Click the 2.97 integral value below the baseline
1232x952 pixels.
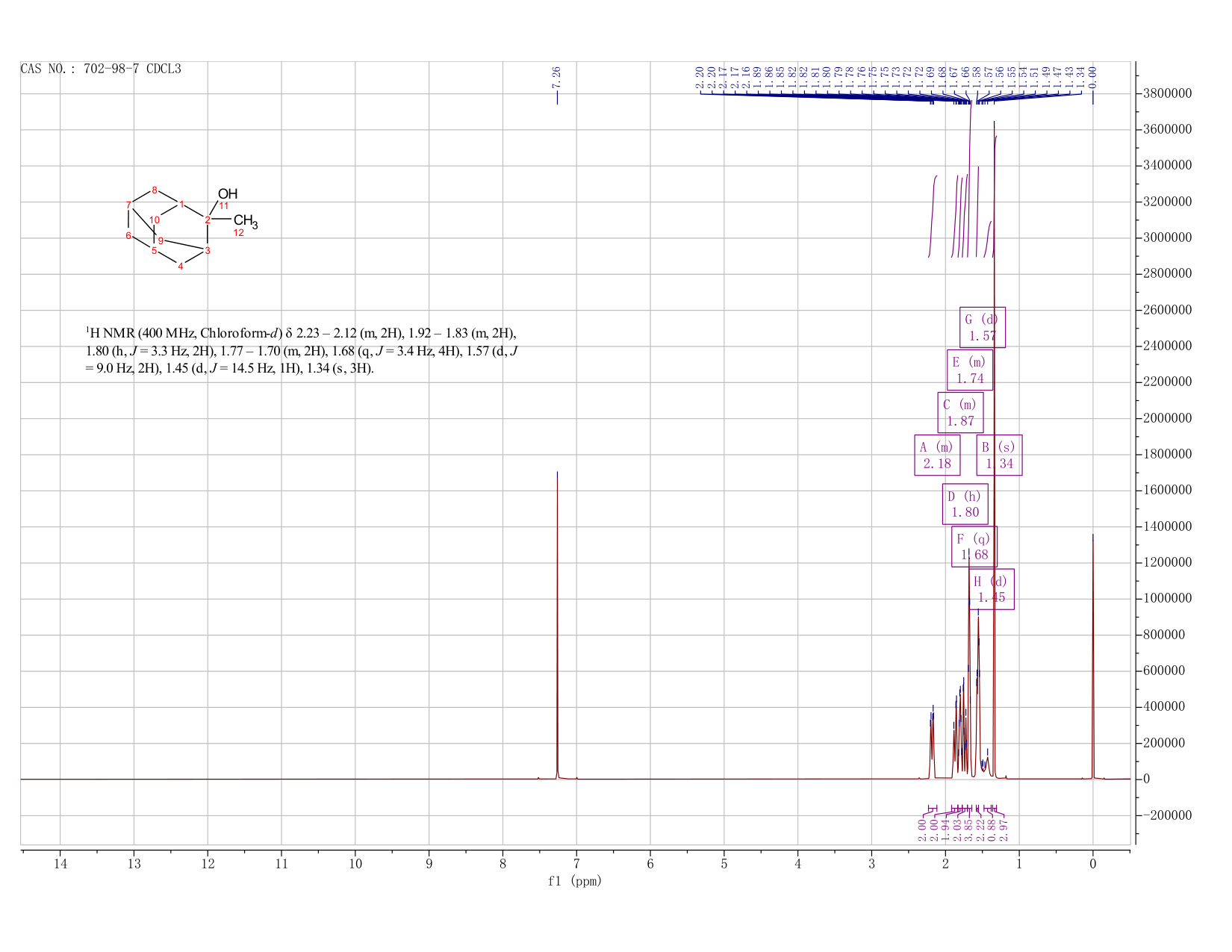[1004, 829]
